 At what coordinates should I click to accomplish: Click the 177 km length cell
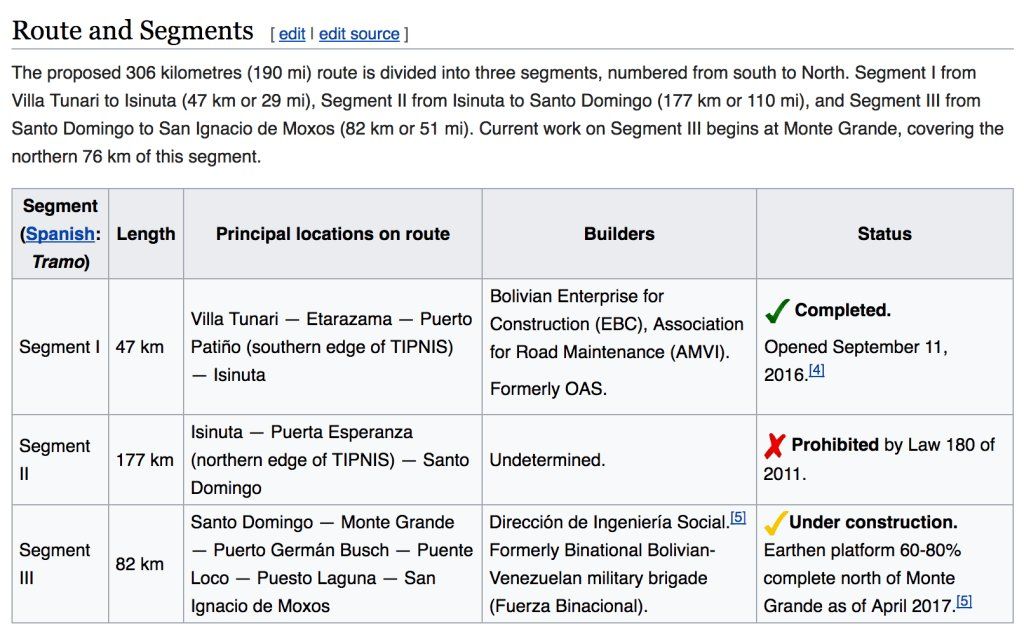pyautogui.click(x=145, y=460)
